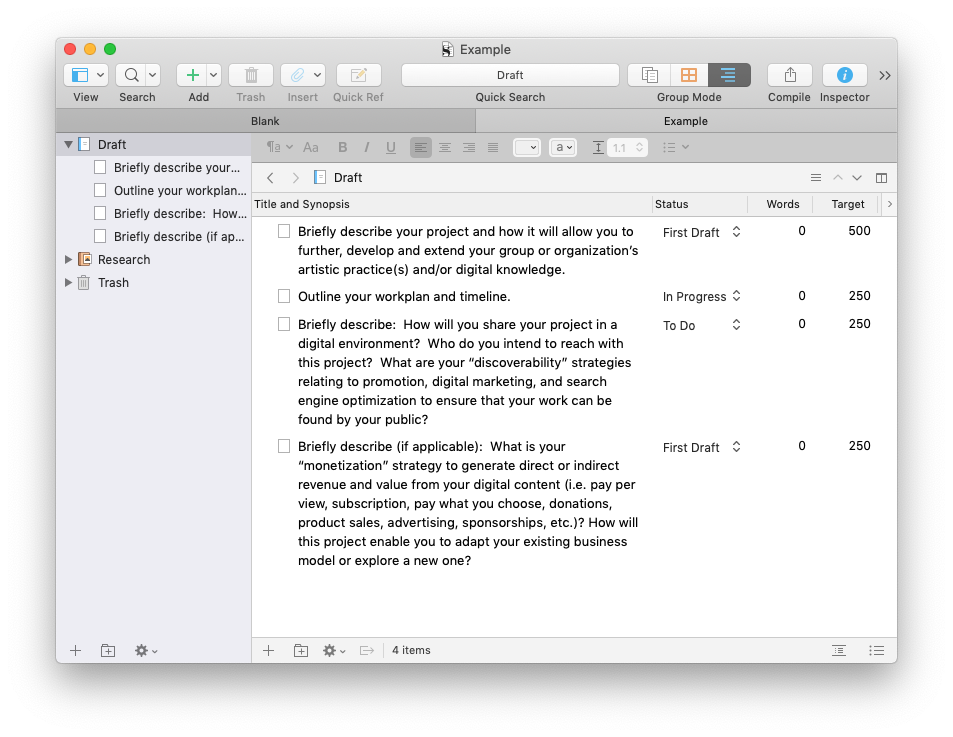The height and width of the screenshot is (737, 953).
Task: Open the list style dropdown
Action: [676, 147]
